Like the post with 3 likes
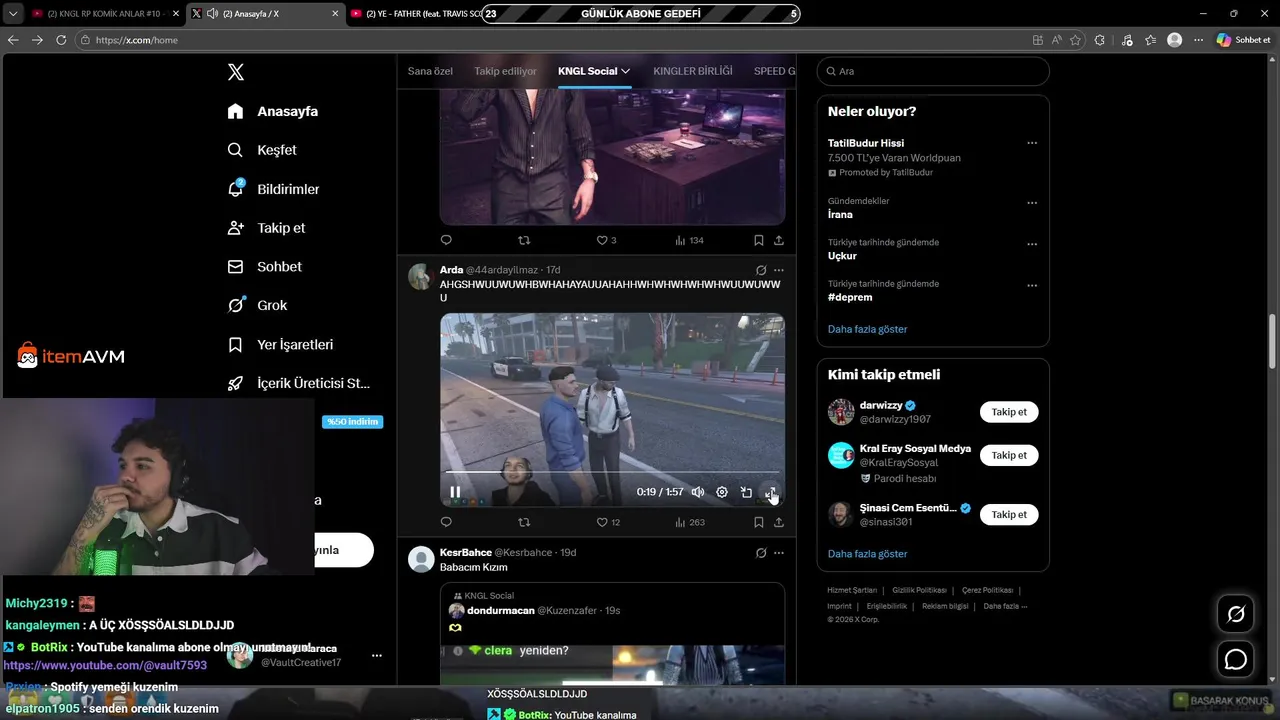 point(606,240)
